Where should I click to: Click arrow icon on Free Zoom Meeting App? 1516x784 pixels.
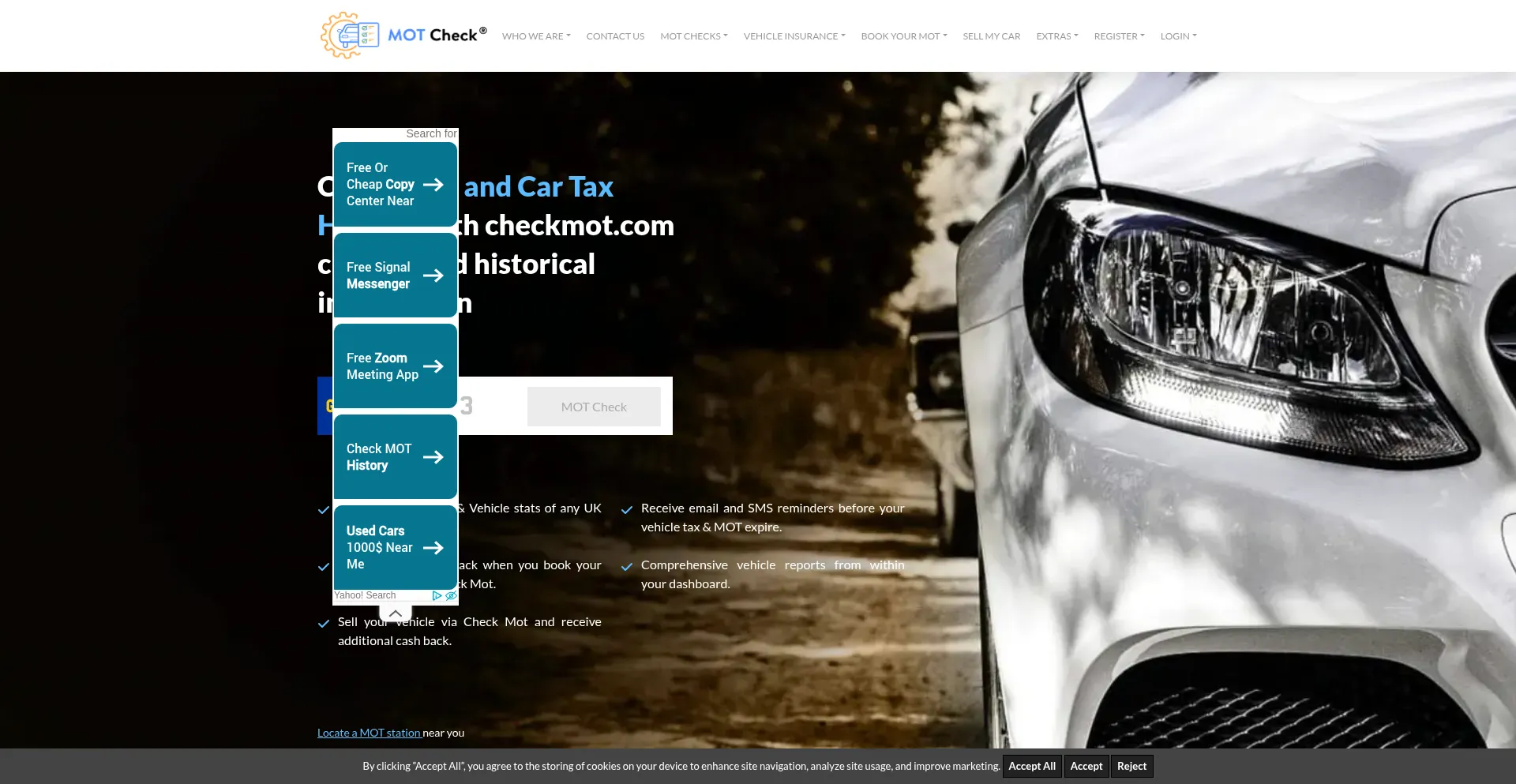[x=433, y=366]
